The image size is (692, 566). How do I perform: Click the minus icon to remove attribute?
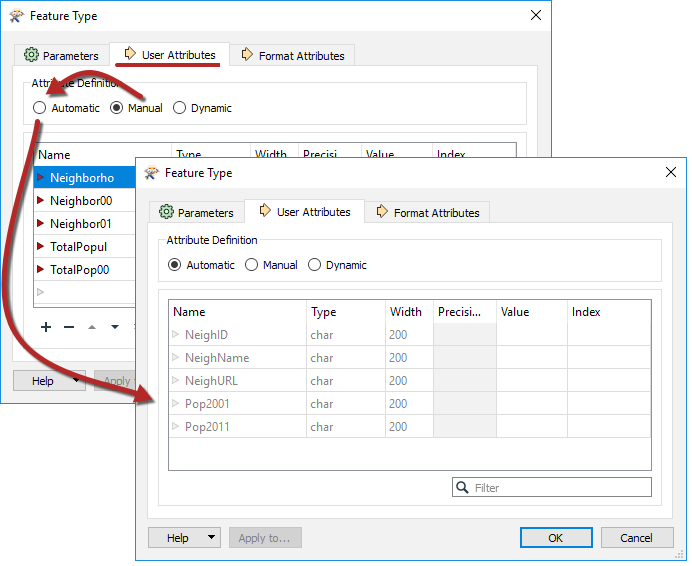pyautogui.click(x=69, y=327)
